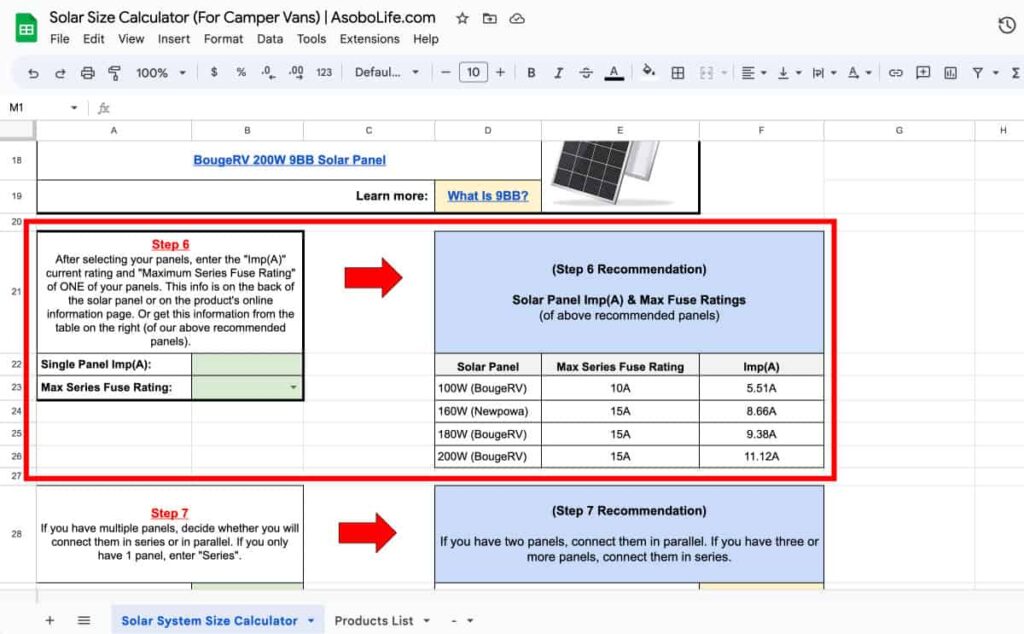Increase font size with plus button
The width and height of the screenshot is (1024, 634).
pyautogui.click(x=500, y=72)
